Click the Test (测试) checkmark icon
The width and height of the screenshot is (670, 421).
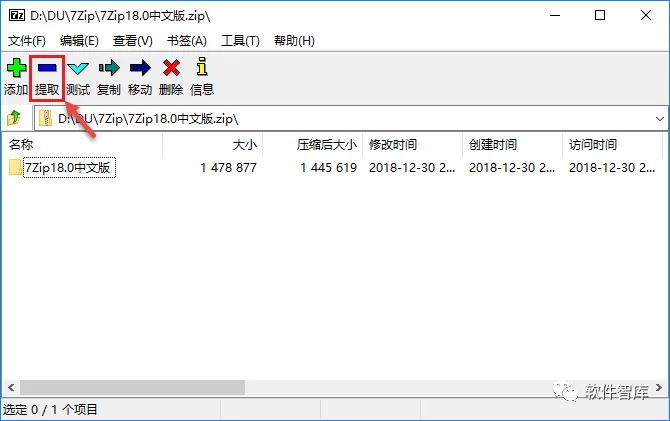[x=78, y=68]
